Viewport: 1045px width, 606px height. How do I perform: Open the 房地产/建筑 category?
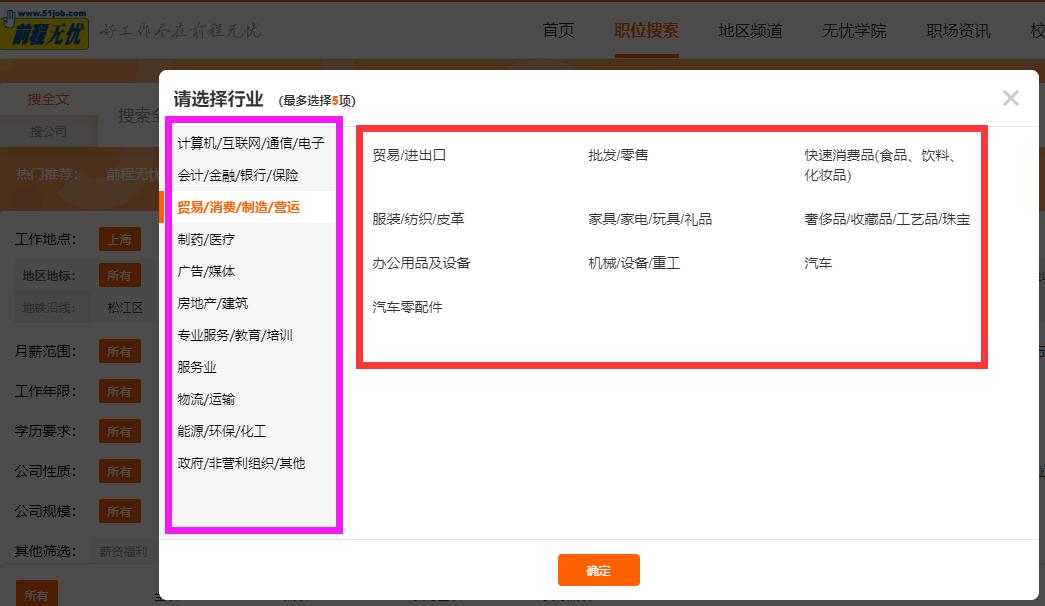tap(213, 303)
